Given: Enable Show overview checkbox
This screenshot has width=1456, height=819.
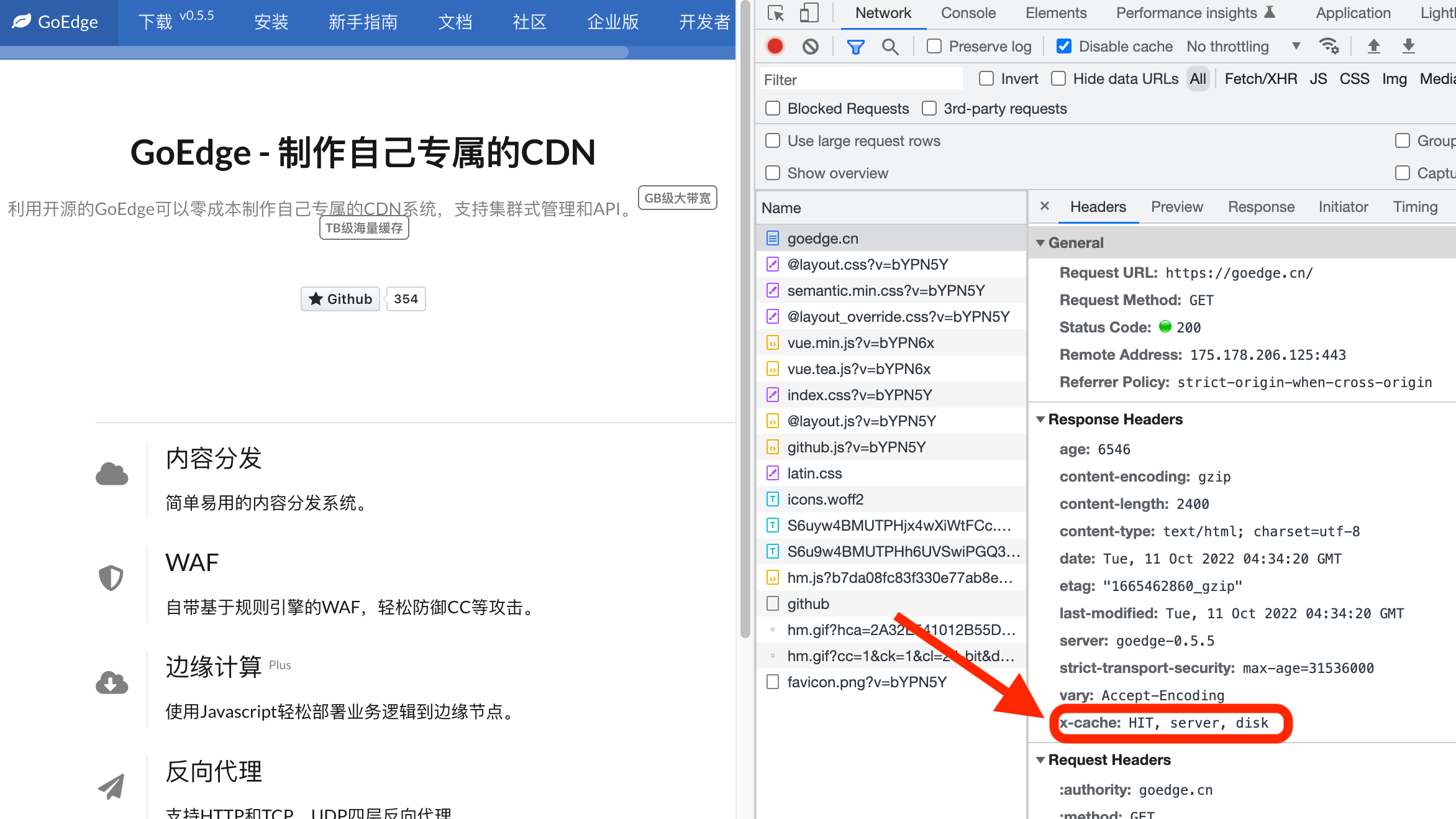Looking at the screenshot, I should pos(772,173).
